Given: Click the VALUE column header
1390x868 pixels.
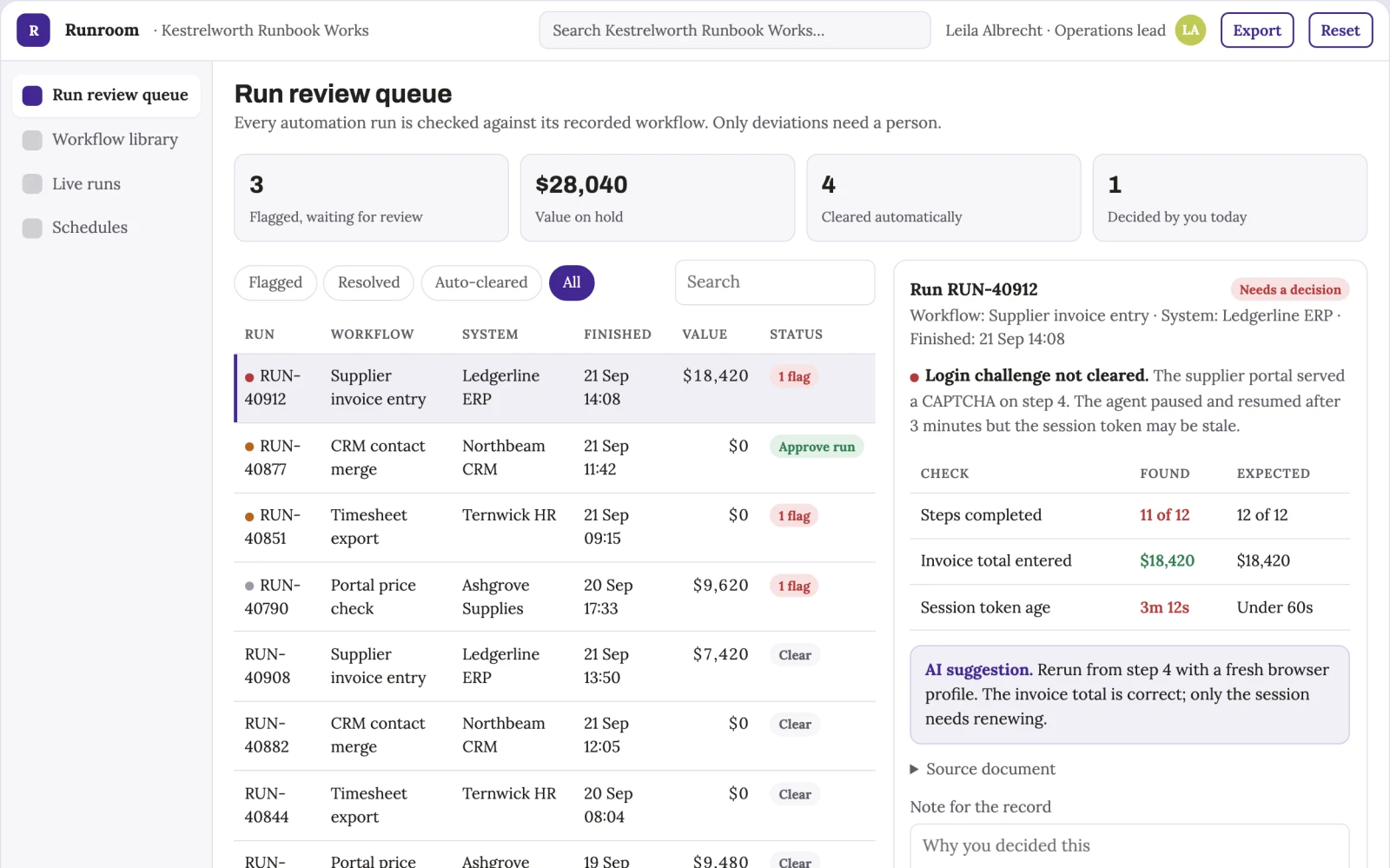Looking at the screenshot, I should (705, 335).
